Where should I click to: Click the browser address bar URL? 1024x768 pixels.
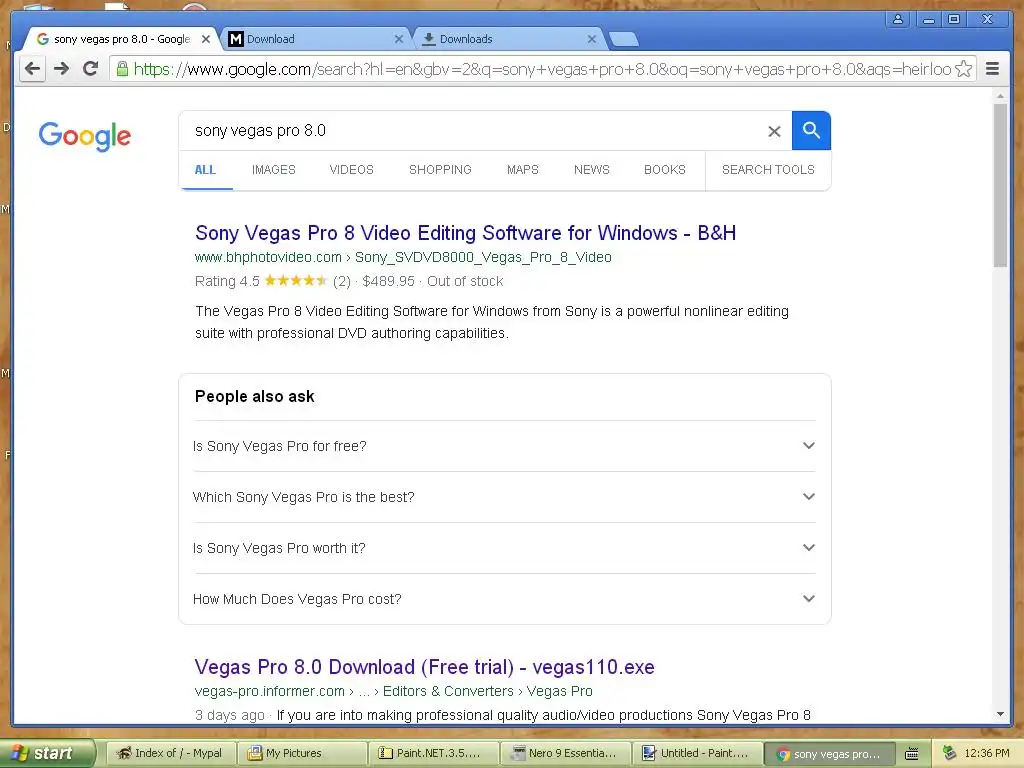(x=542, y=69)
